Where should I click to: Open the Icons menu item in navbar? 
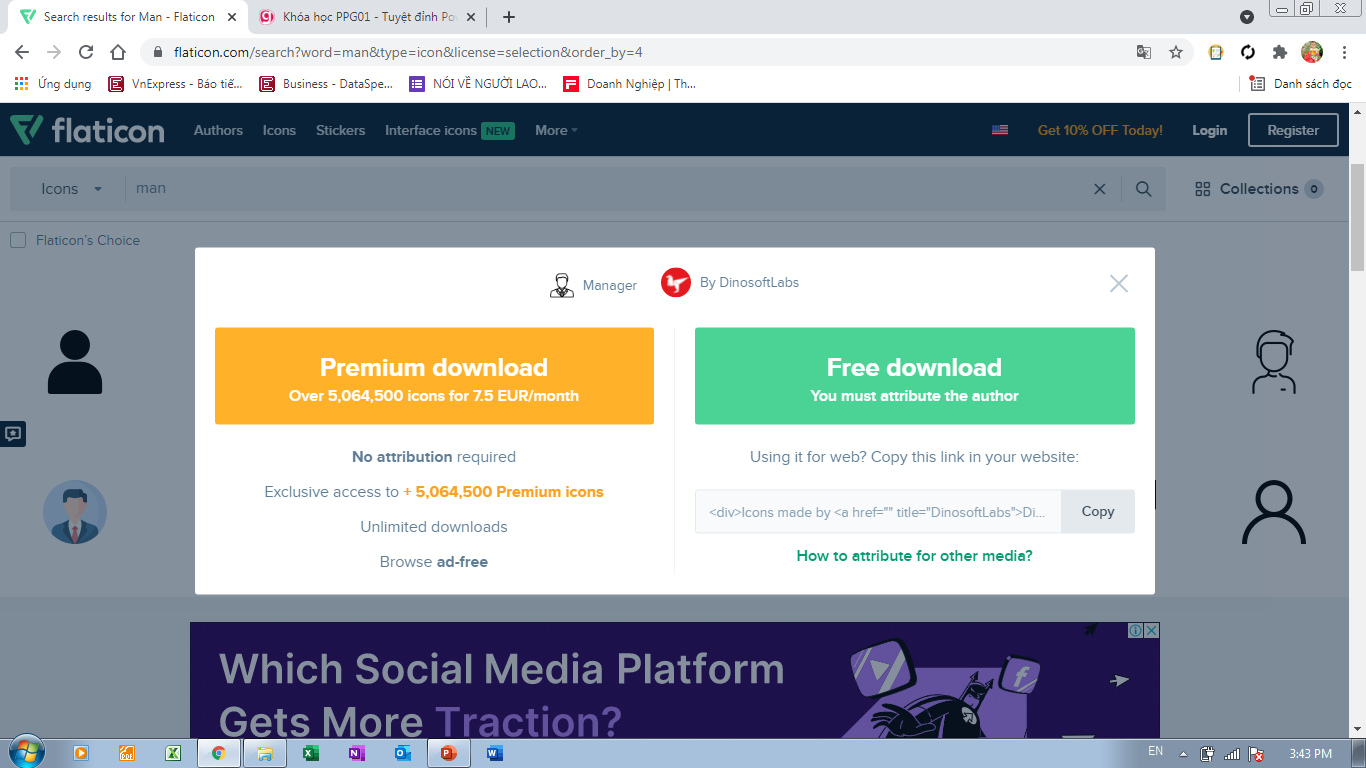coord(279,130)
